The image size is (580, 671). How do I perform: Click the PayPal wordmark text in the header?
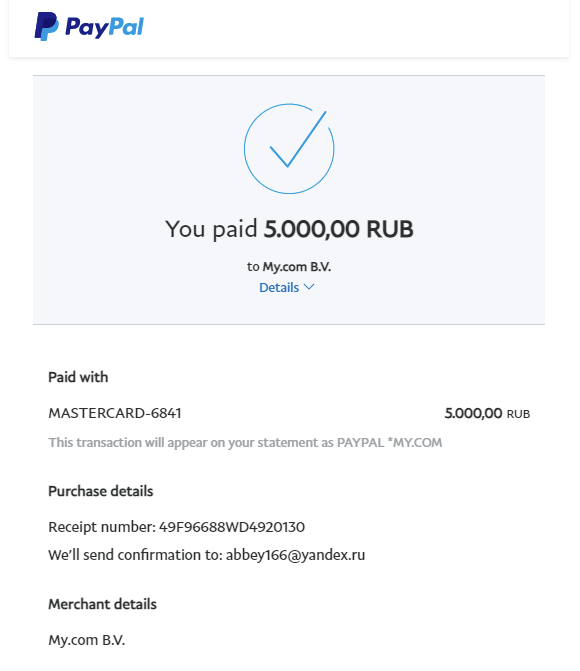coord(104,27)
